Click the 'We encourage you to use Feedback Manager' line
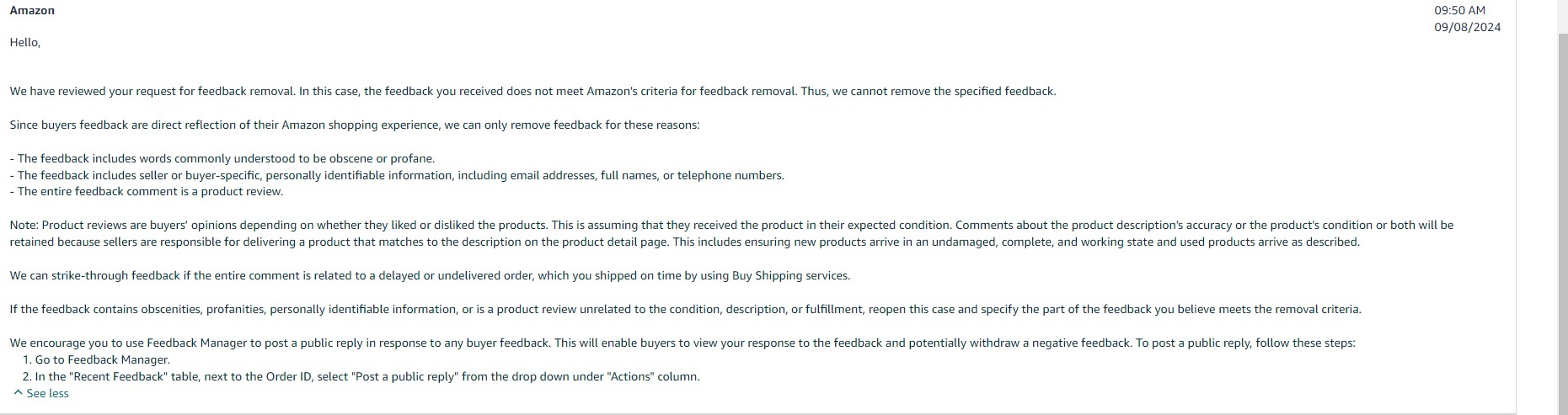The width and height of the screenshot is (1568, 415). pos(682,343)
